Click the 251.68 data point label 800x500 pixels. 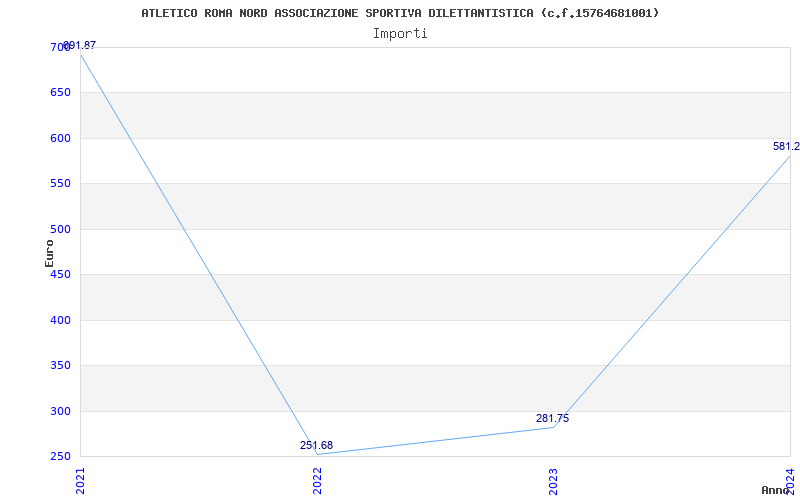[316, 445]
